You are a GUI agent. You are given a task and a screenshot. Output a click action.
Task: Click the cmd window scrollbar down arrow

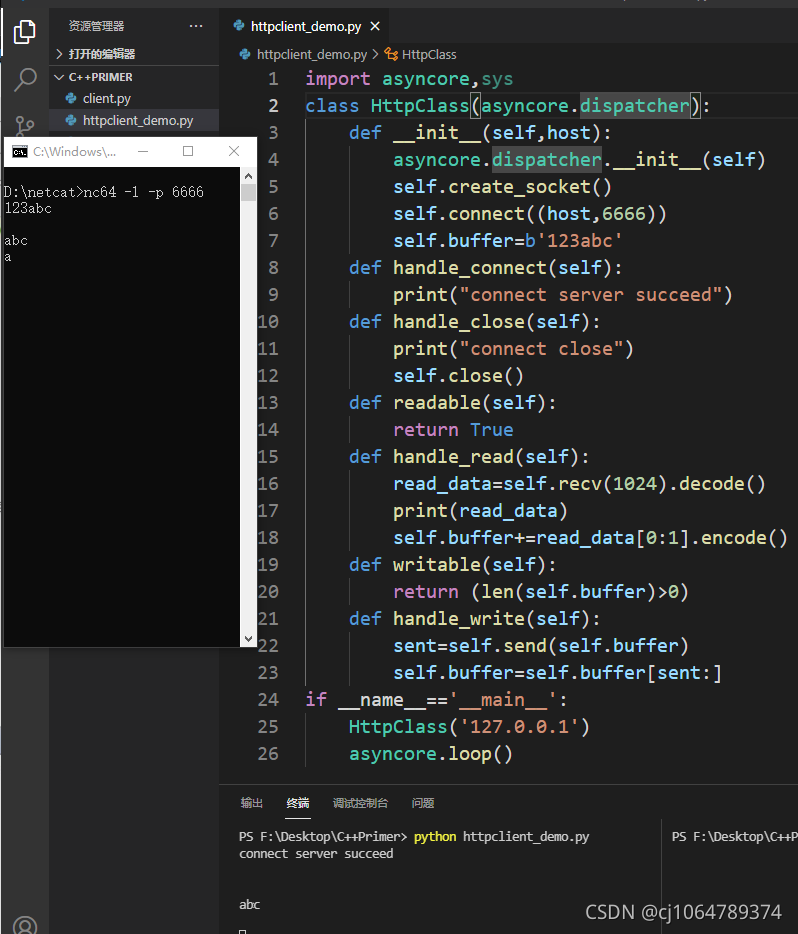tap(248, 639)
